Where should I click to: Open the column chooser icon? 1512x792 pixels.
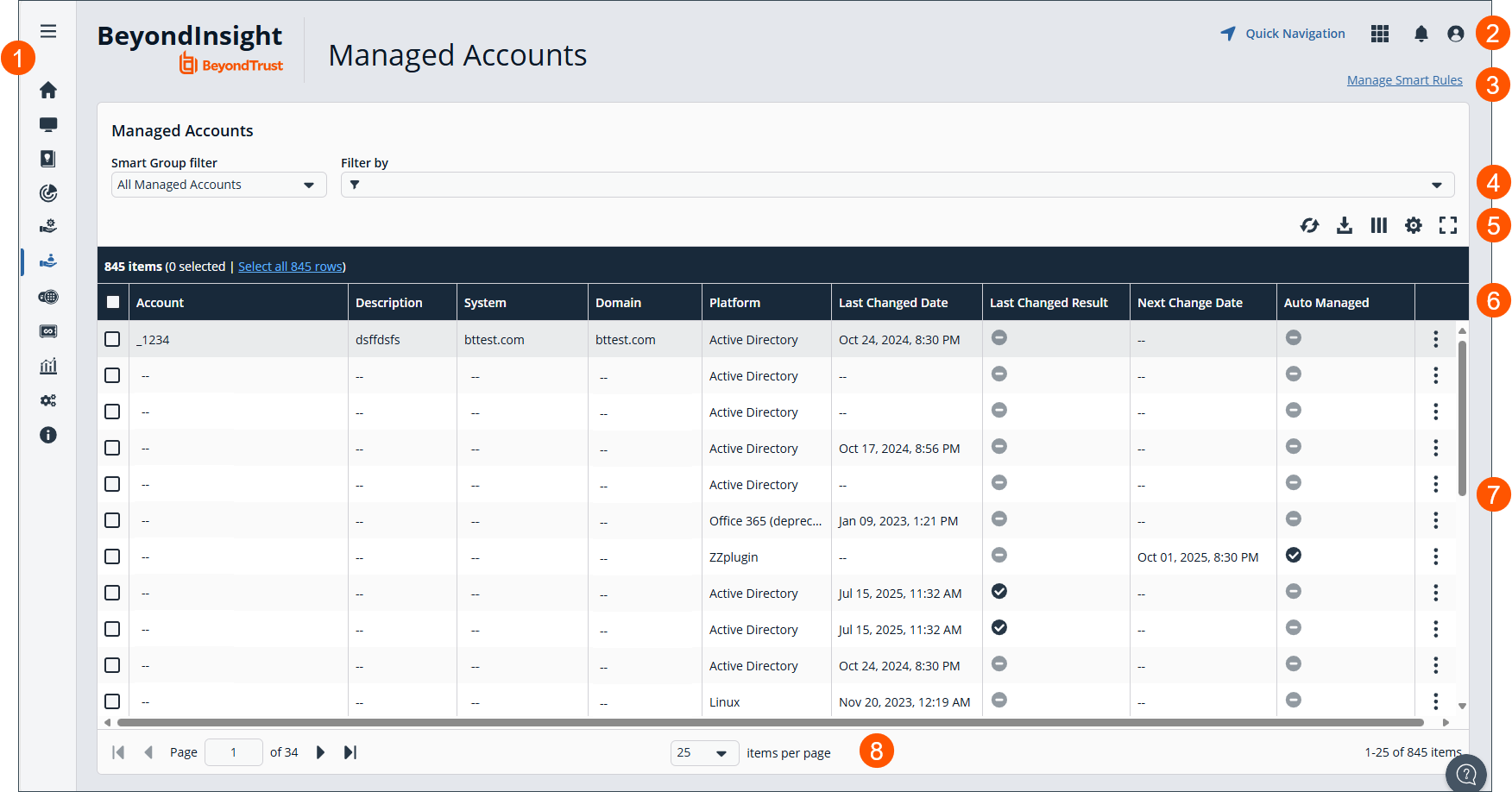[x=1379, y=225]
